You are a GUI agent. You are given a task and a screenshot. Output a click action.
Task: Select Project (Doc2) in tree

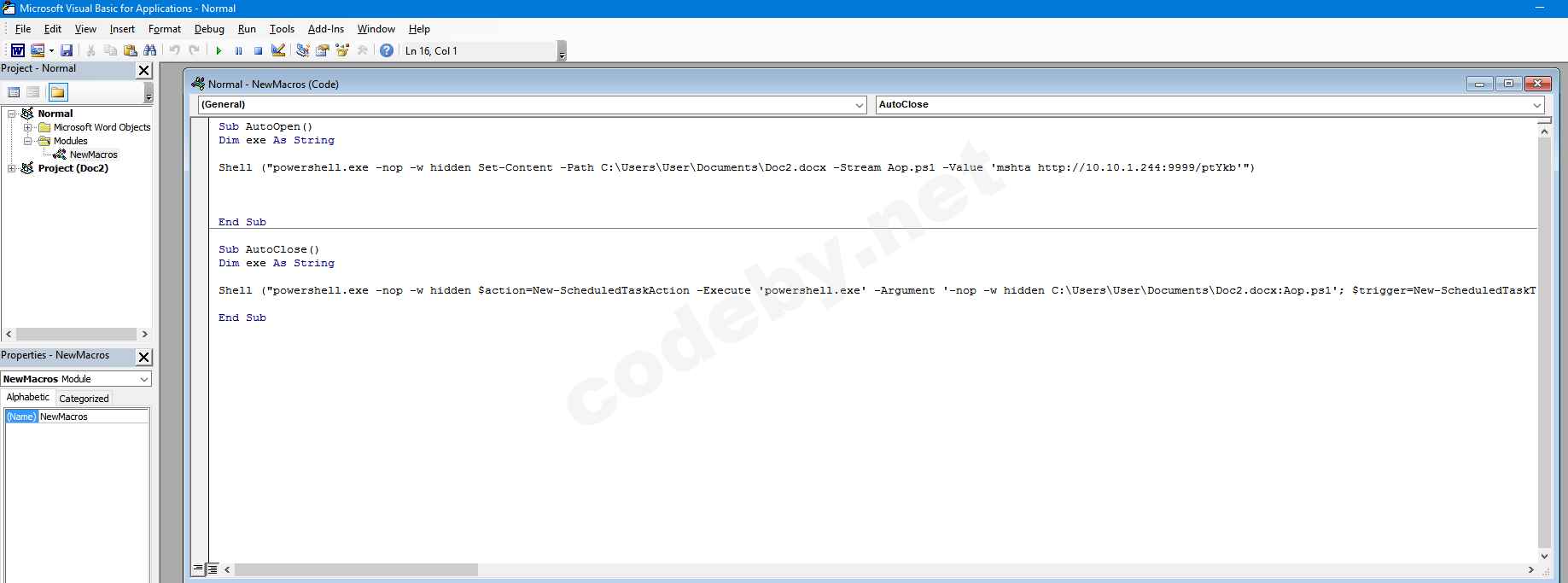tap(73, 168)
